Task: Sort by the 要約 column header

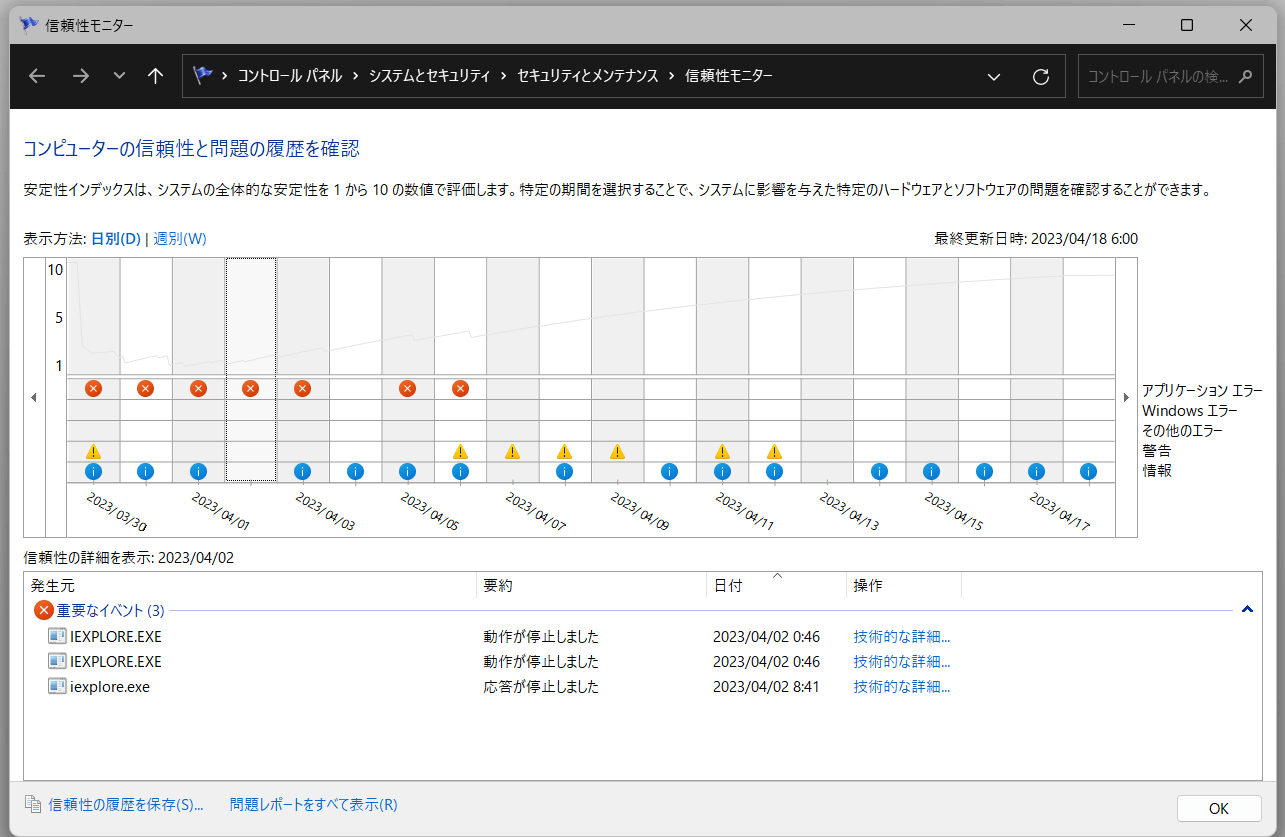Action: click(591, 586)
